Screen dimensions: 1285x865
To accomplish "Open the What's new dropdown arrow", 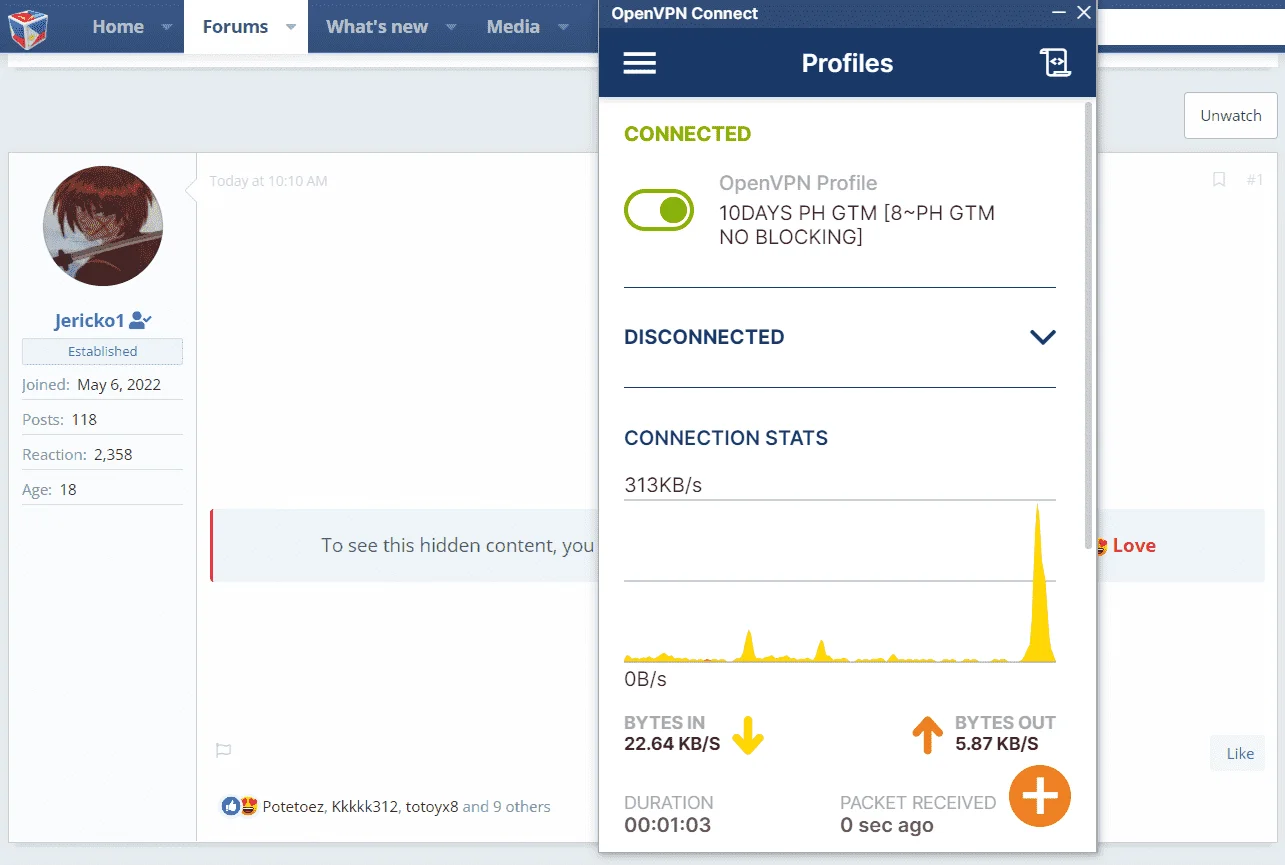I will tap(451, 27).
